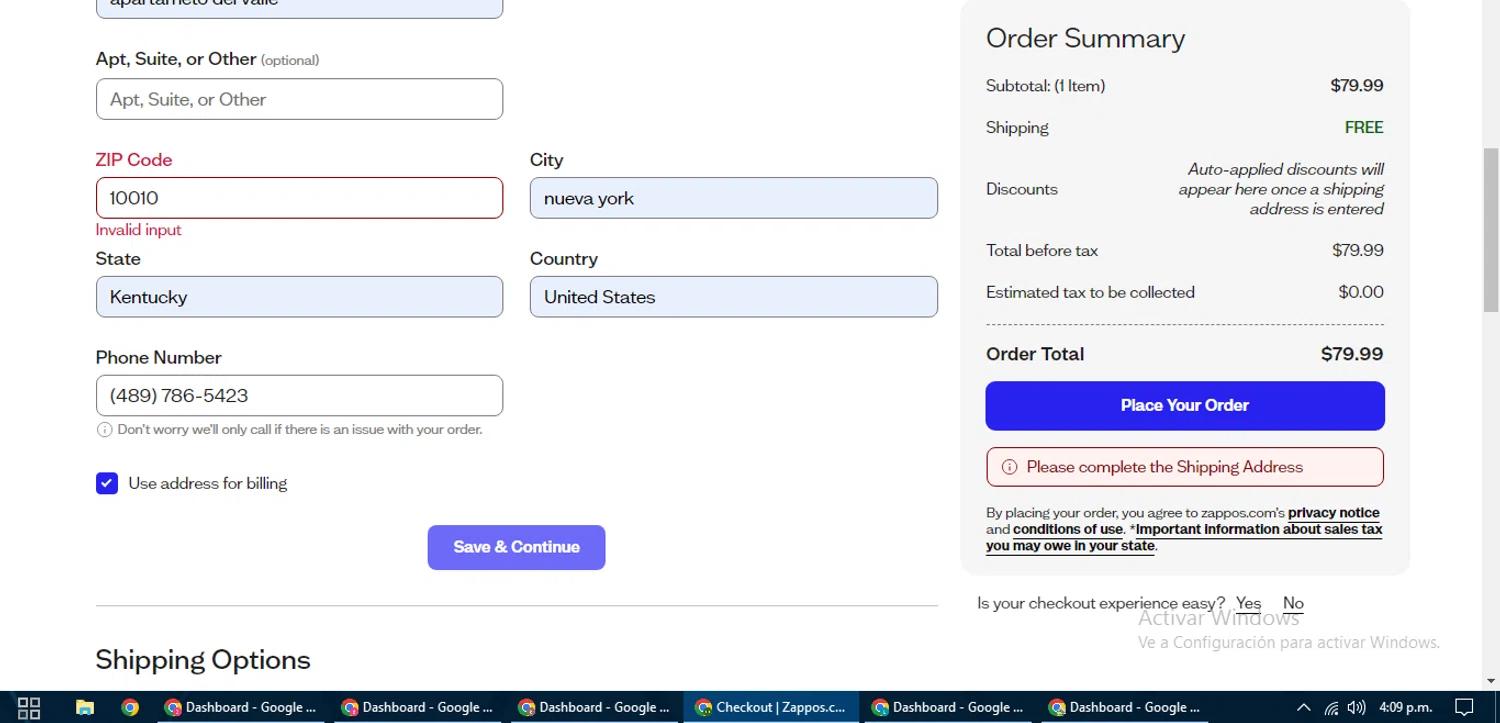This screenshot has height=723, width=1500.
Task: Click the City field containing nueva york
Action: 734,198
